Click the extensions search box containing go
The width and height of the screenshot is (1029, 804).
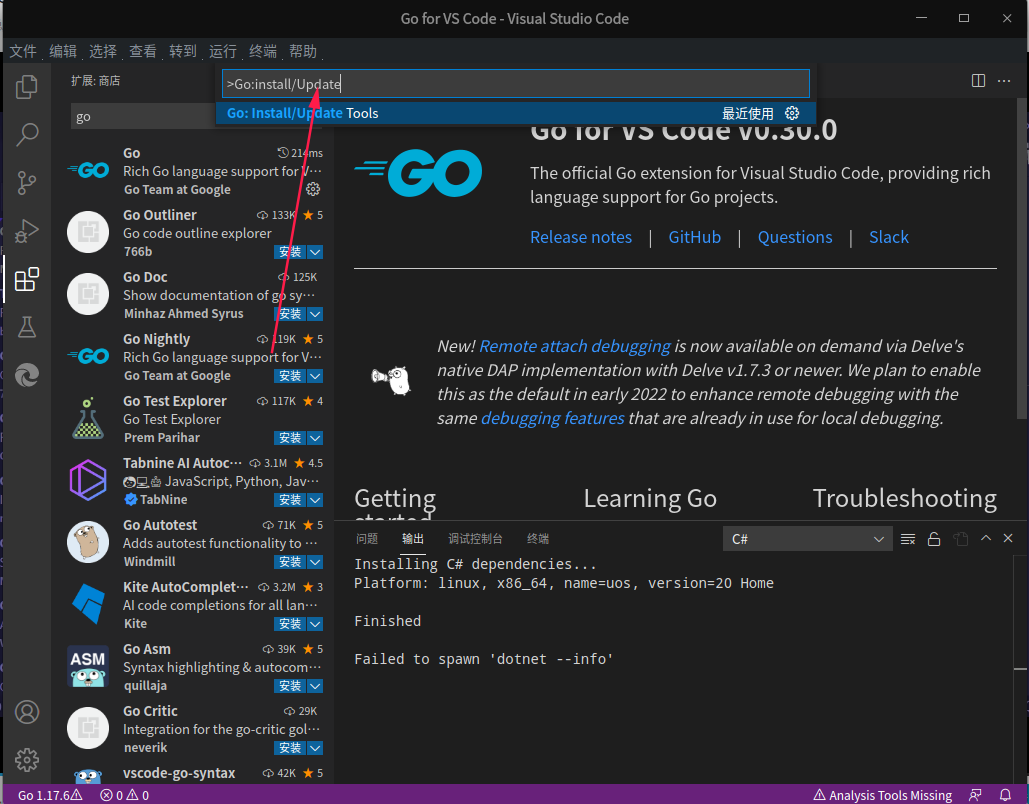pos(143,117)
